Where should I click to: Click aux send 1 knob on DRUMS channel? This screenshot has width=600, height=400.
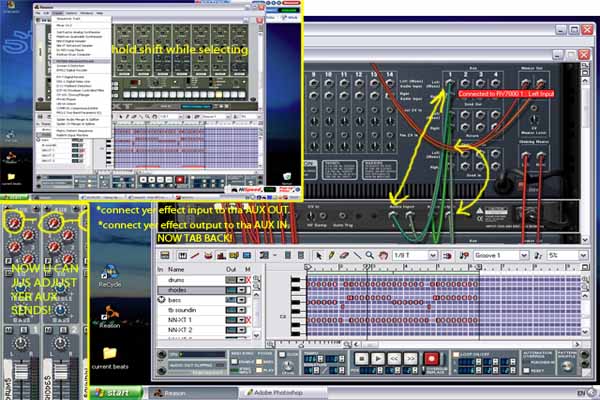click(14, 222)
